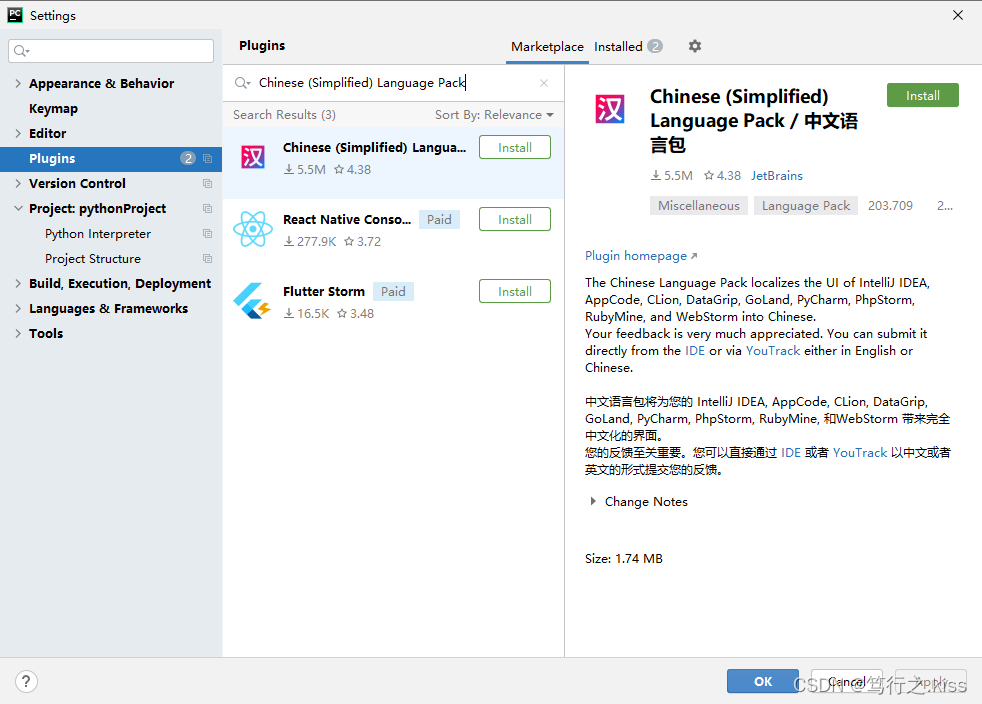Open the help question mark button
The width and height of the screenshot is (982, 704).
(26, 681)
